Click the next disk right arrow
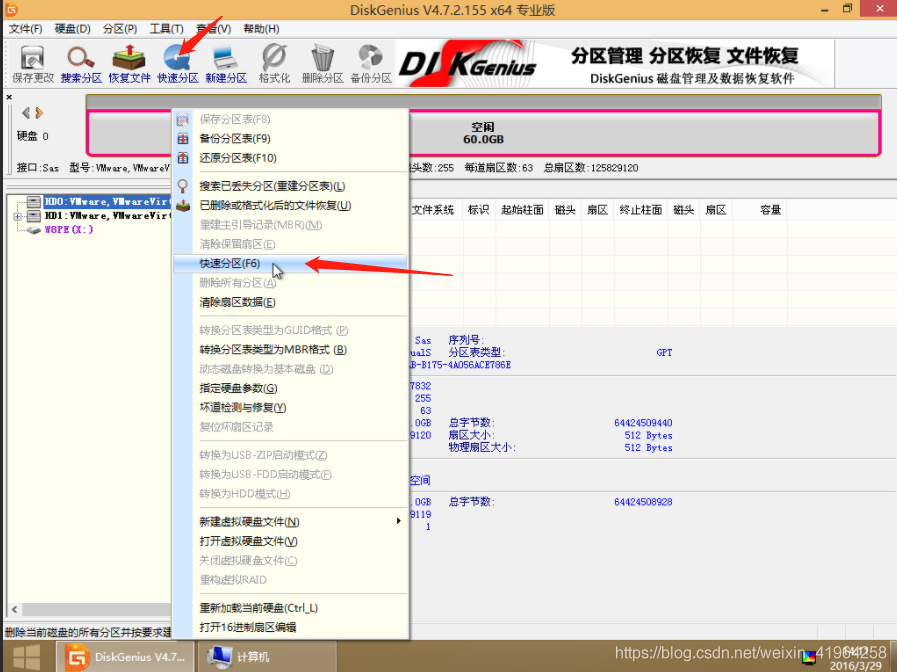This screenshot has height=672, width=897. tap(39, 113)
